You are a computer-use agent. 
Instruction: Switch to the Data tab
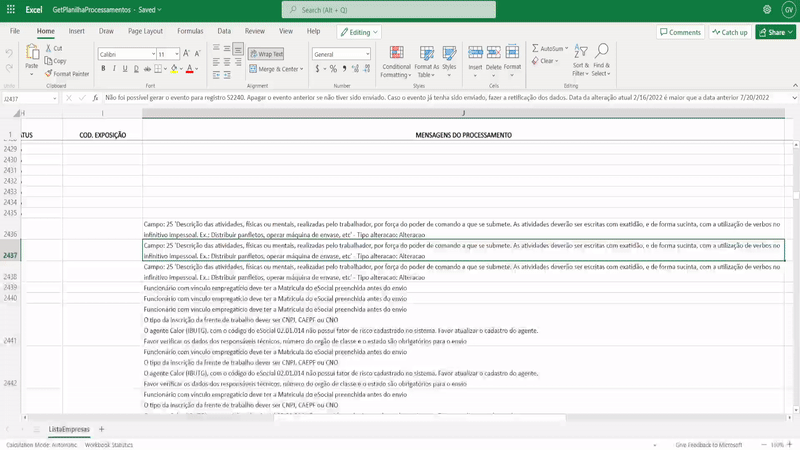224,31
